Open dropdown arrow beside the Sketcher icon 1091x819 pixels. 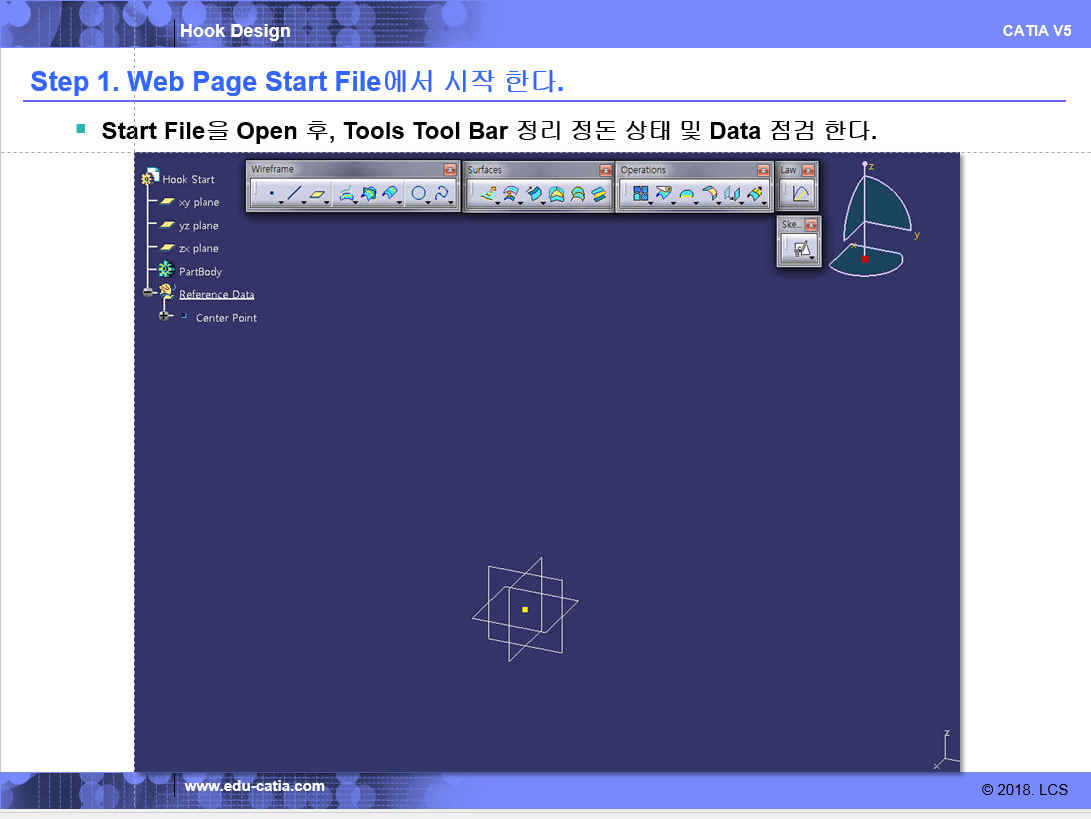pos(812,259)
